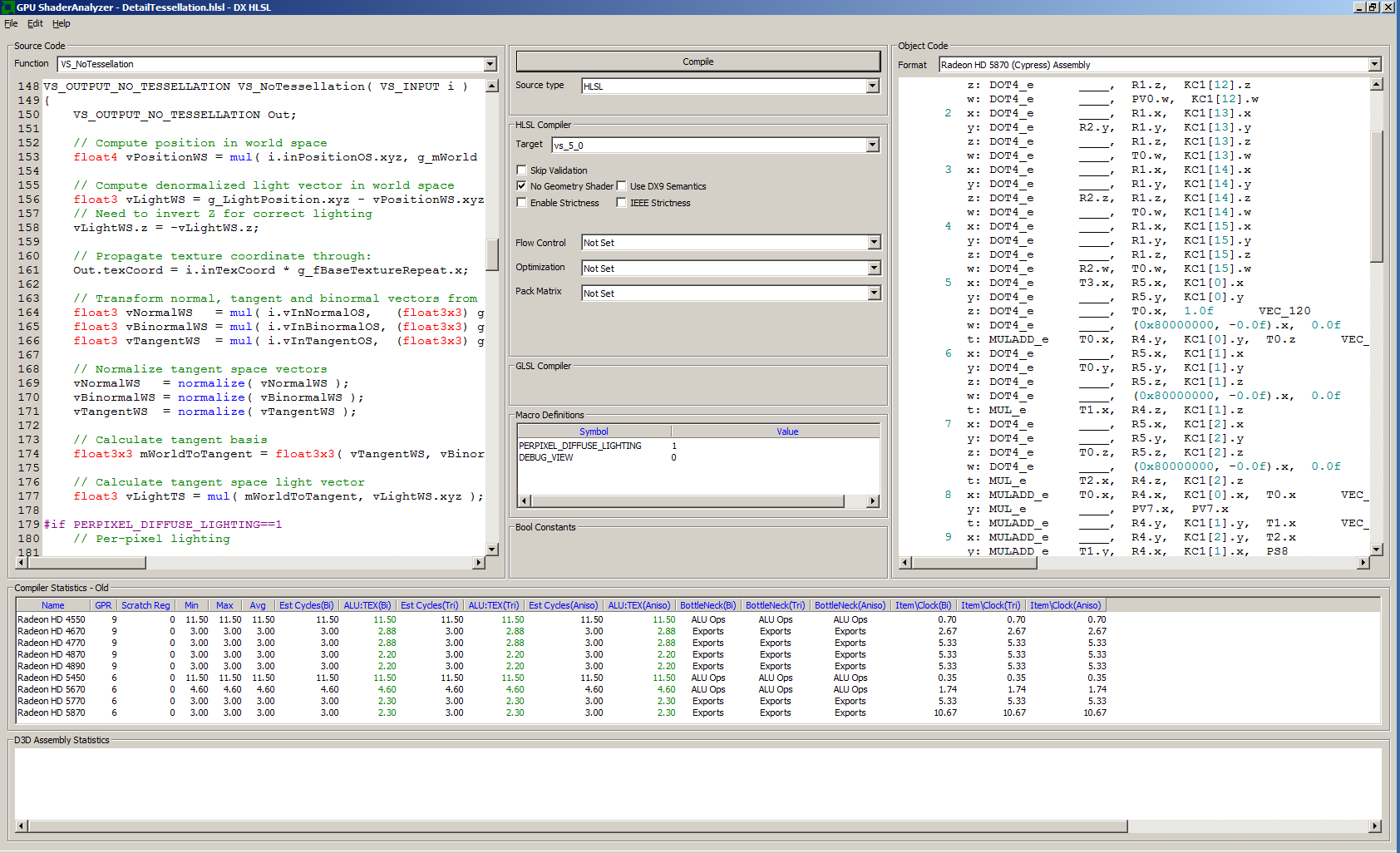Open the Help menu
This screenshot has width=1400, height=853.
pos(61,23)
